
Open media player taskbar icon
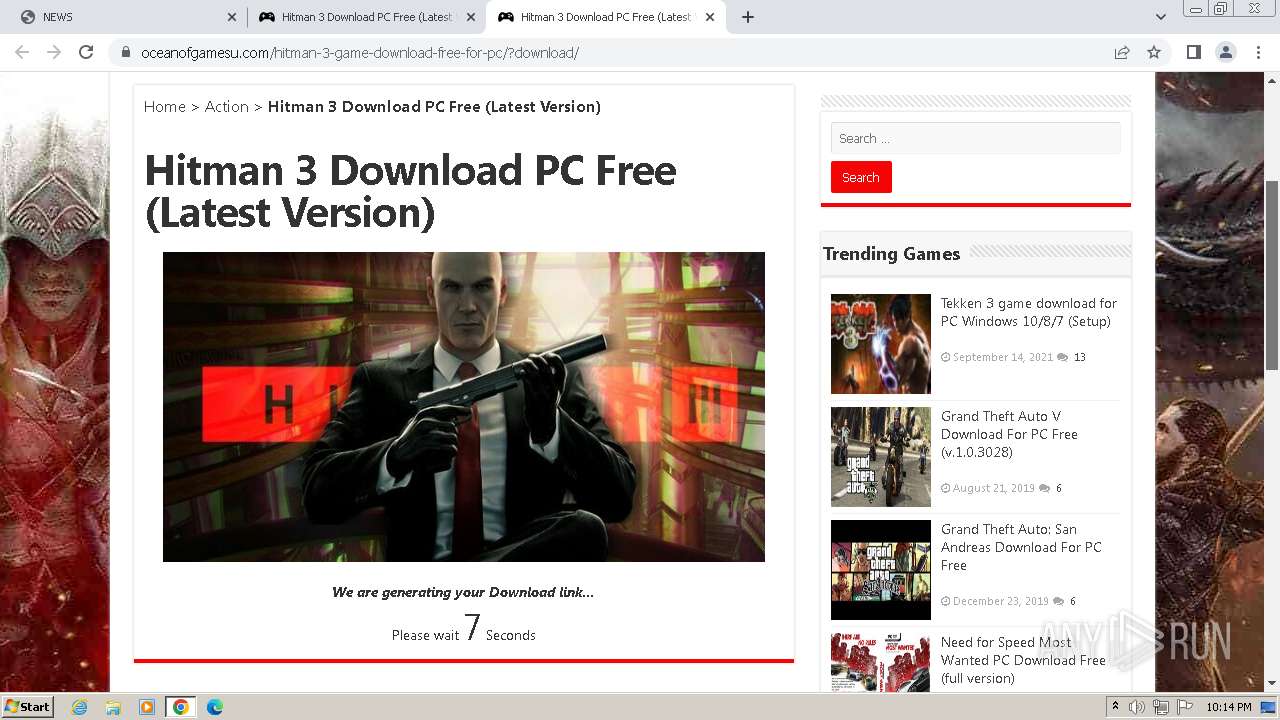(147, 707)
